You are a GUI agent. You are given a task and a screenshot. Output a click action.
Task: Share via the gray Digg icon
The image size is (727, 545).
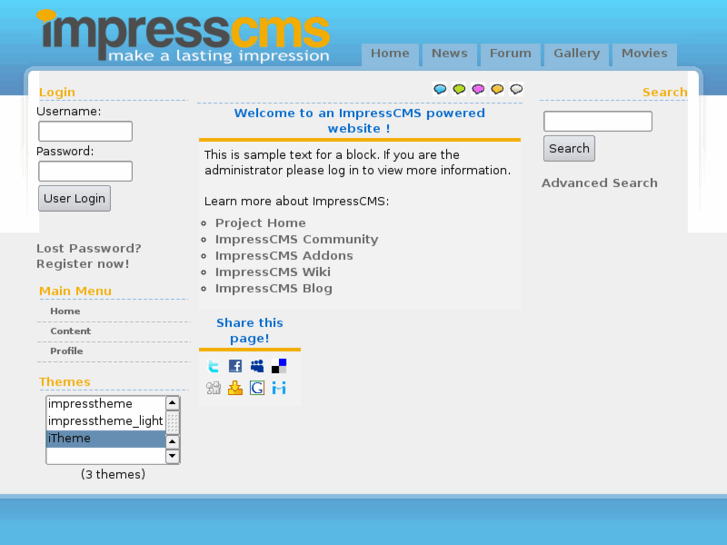213,388
